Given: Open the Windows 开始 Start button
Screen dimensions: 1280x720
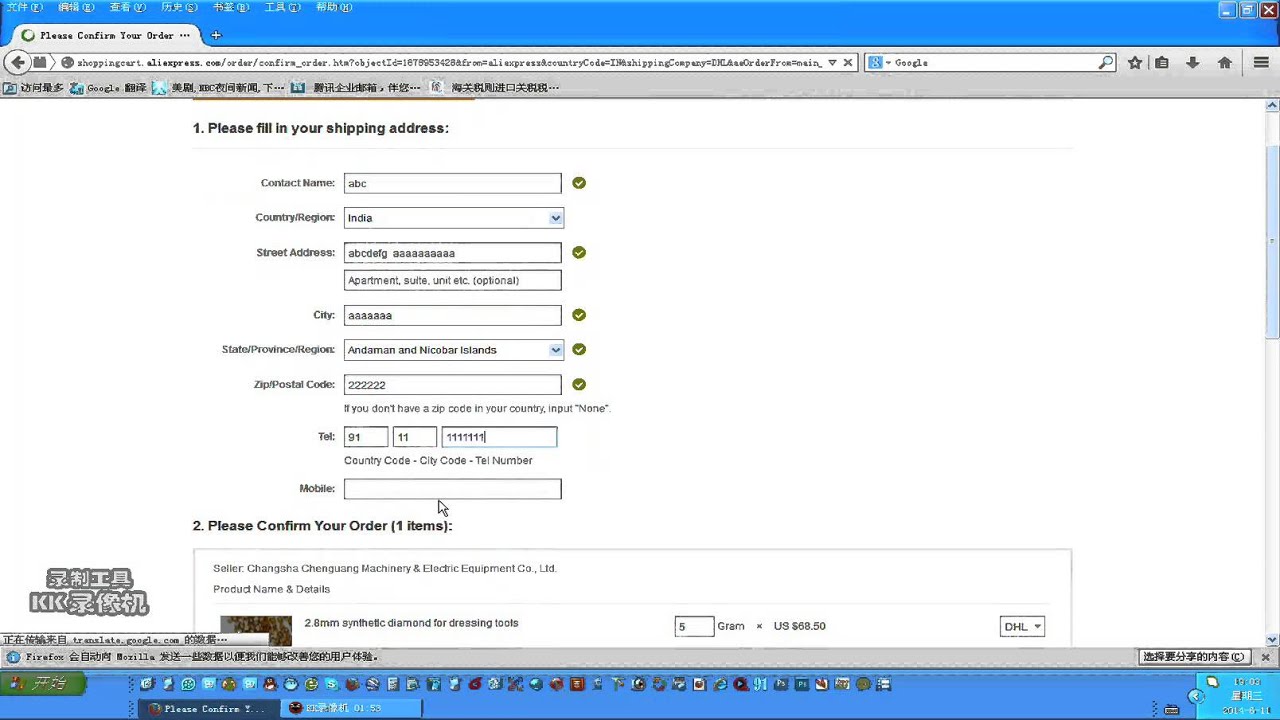Looking at the screenshot, I should pos(43,684).
